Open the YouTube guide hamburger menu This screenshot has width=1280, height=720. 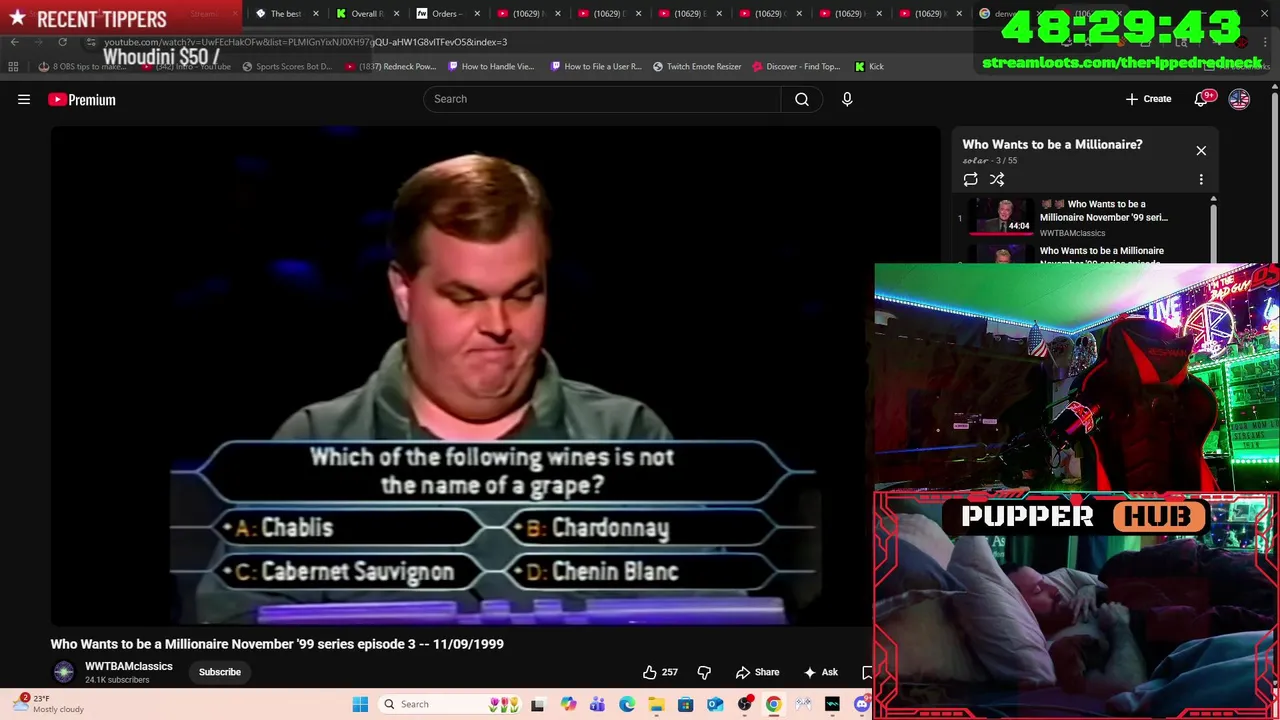click(24, 99)
